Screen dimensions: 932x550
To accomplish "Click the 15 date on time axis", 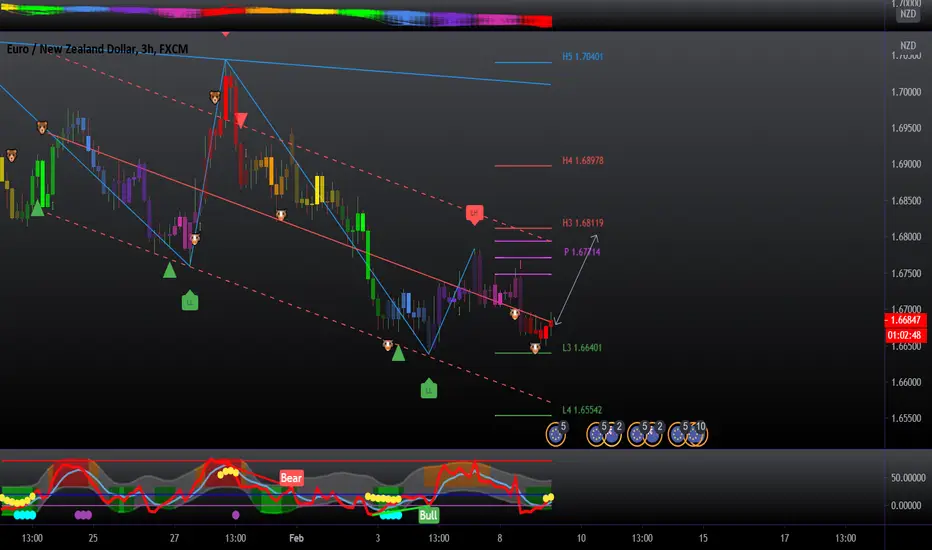I will tap(703, 538).
